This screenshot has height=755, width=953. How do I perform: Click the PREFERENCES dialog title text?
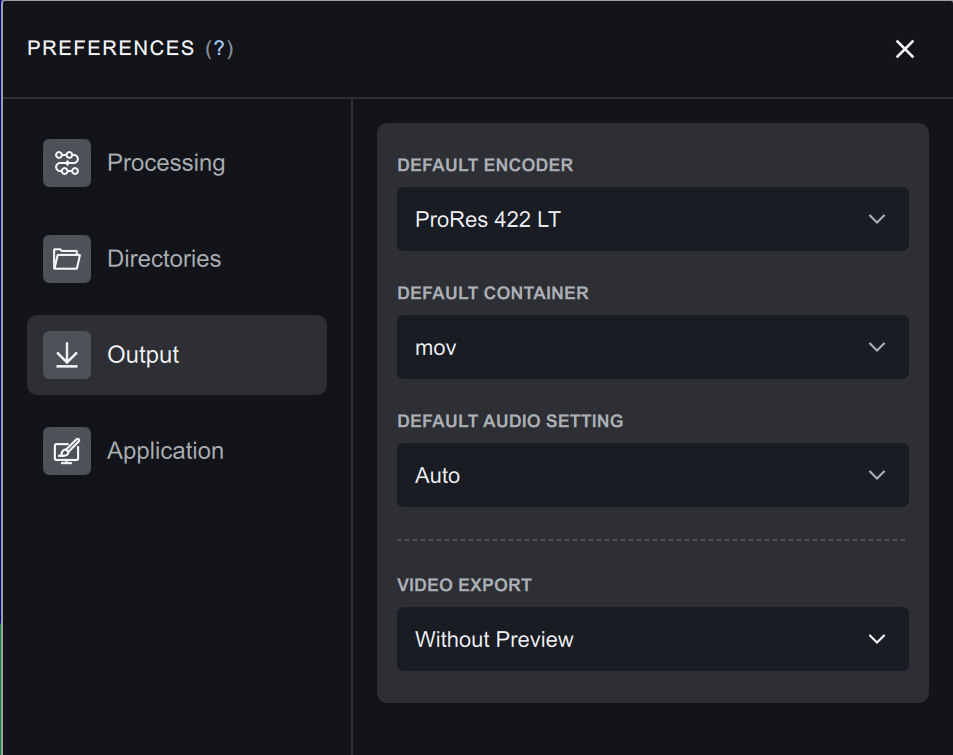pyautogui.click(x=111, y=49)
